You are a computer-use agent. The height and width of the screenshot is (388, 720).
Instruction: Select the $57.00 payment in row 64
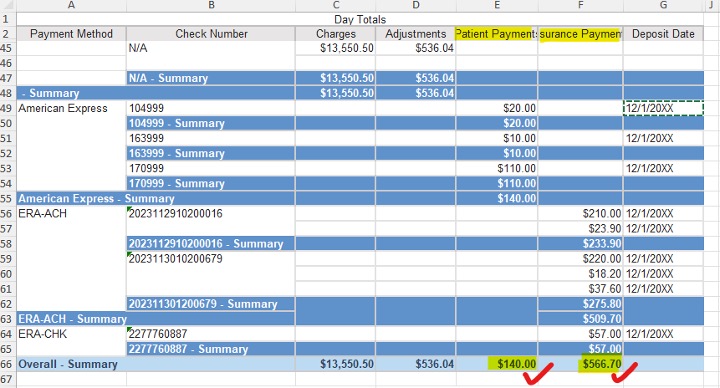[x=580, y=334]
